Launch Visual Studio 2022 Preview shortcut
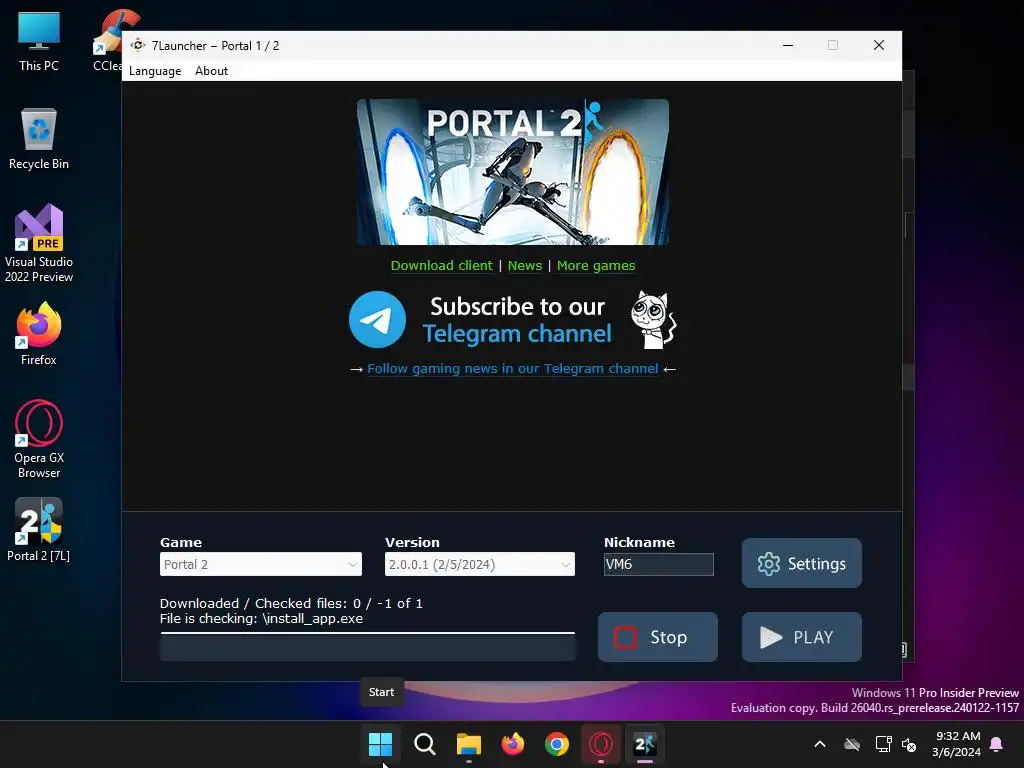1024x768 pixels. pos(39,243)
